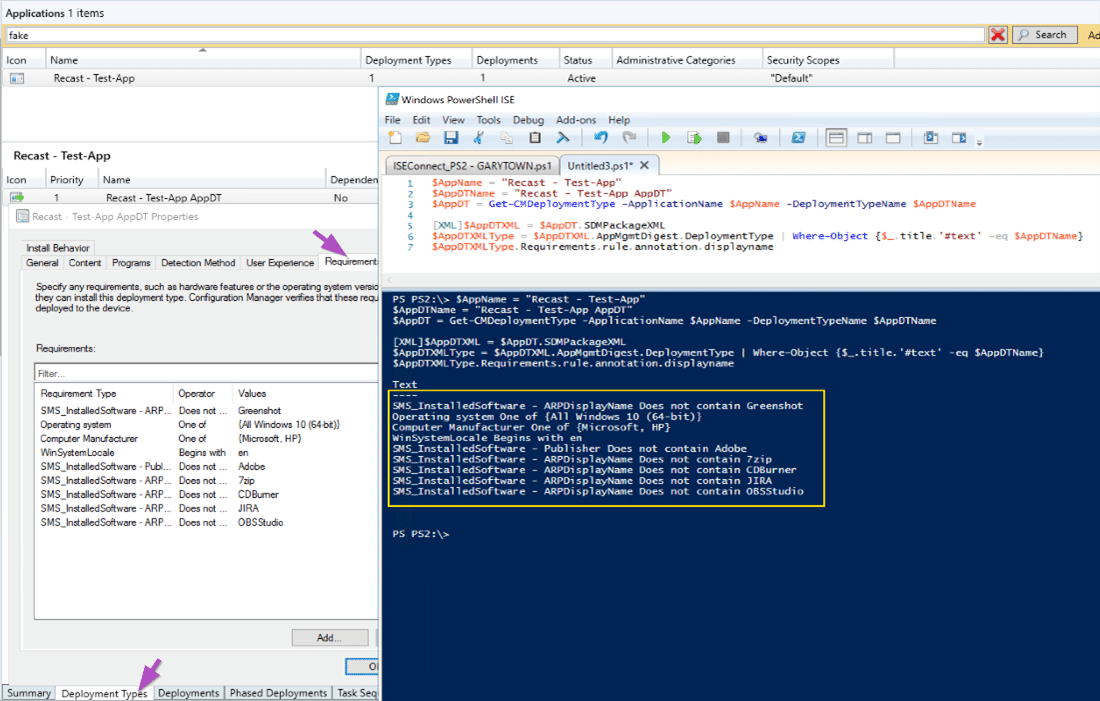Select the Undo icon on the ISE toolbar

pos(601,138)
